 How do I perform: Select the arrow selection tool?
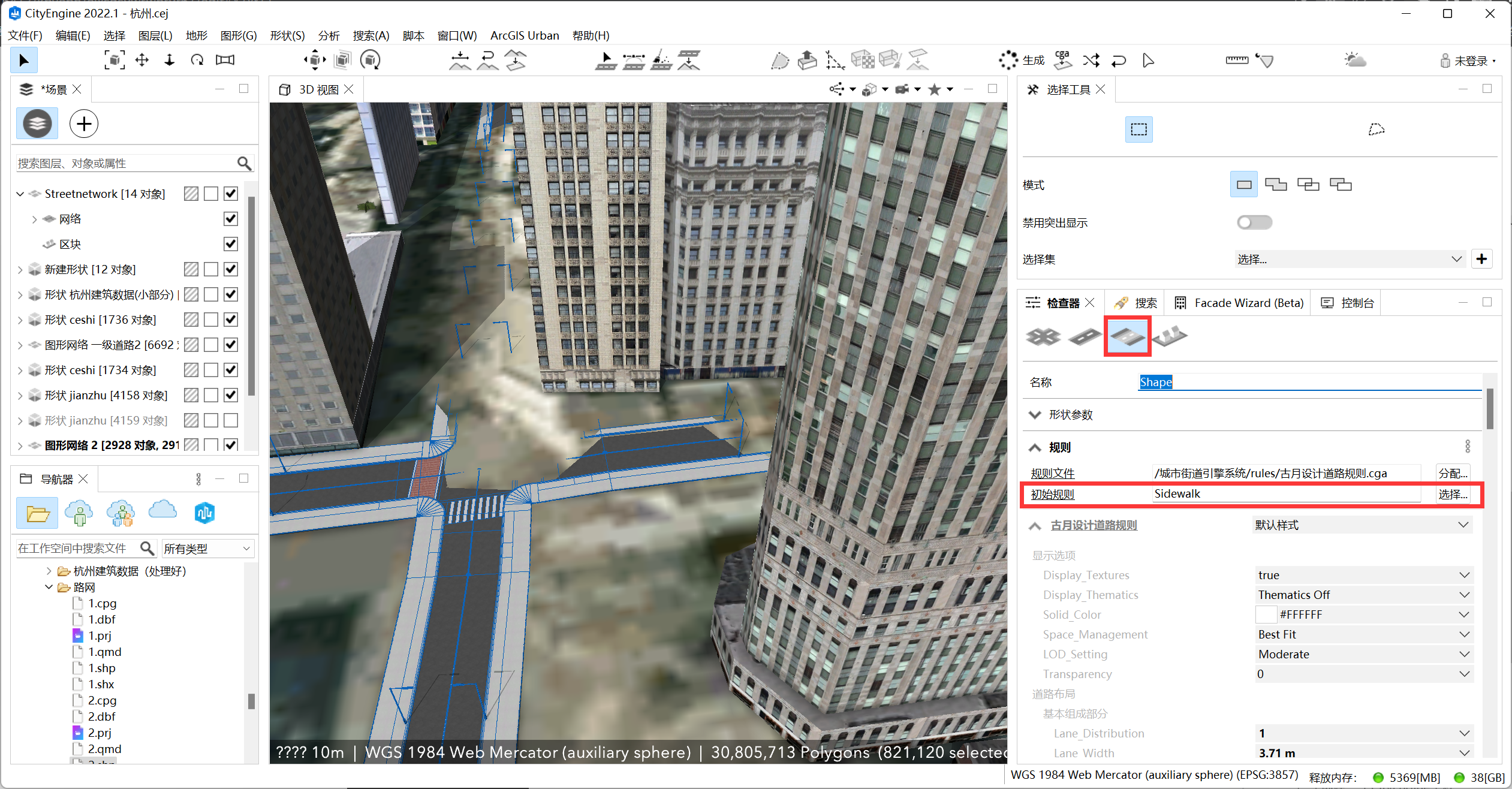24,61
